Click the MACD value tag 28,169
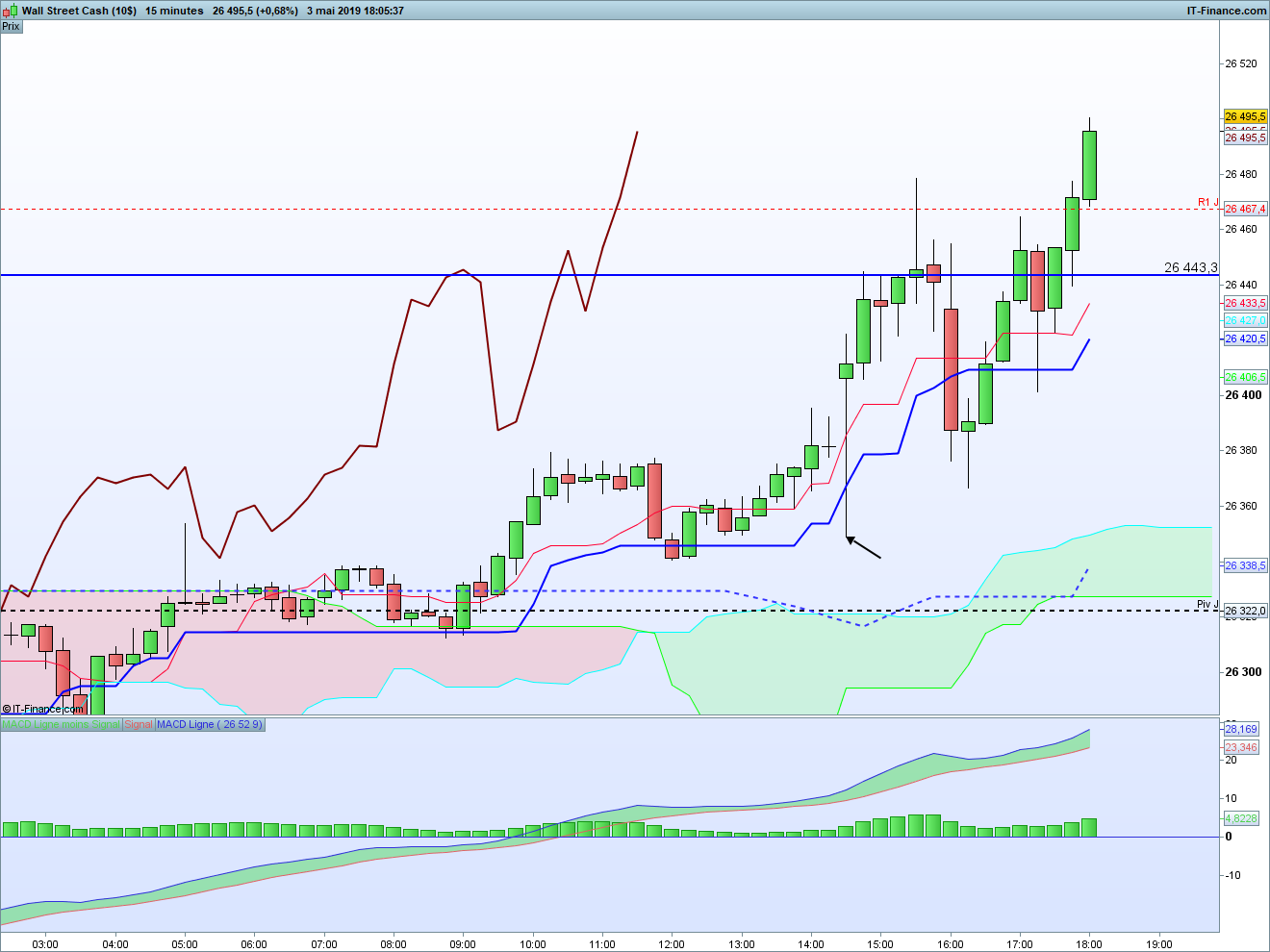Viewport: 1270px width, 952px height. [1240, 729]
